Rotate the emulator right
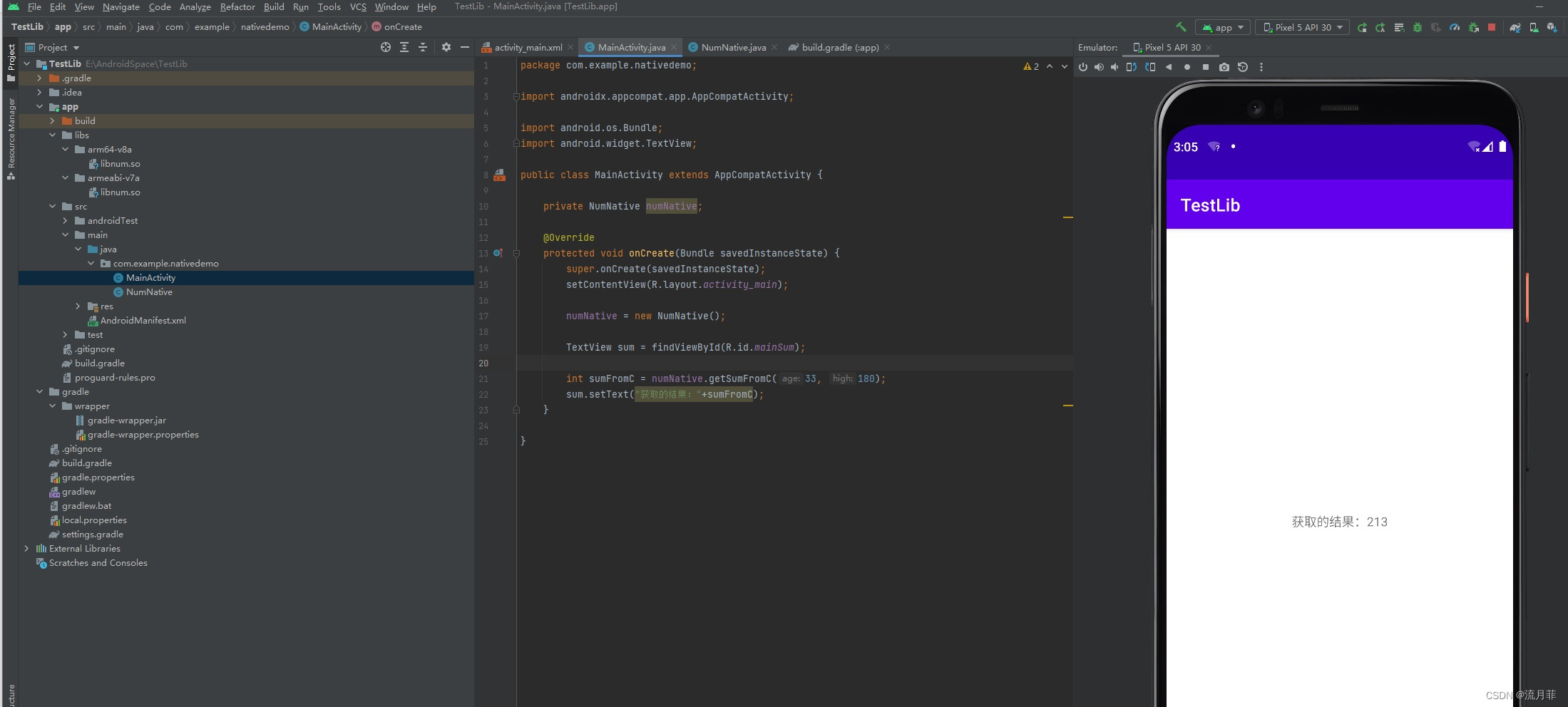This screenshot has width=1568, height=707. click(1150, 67)
